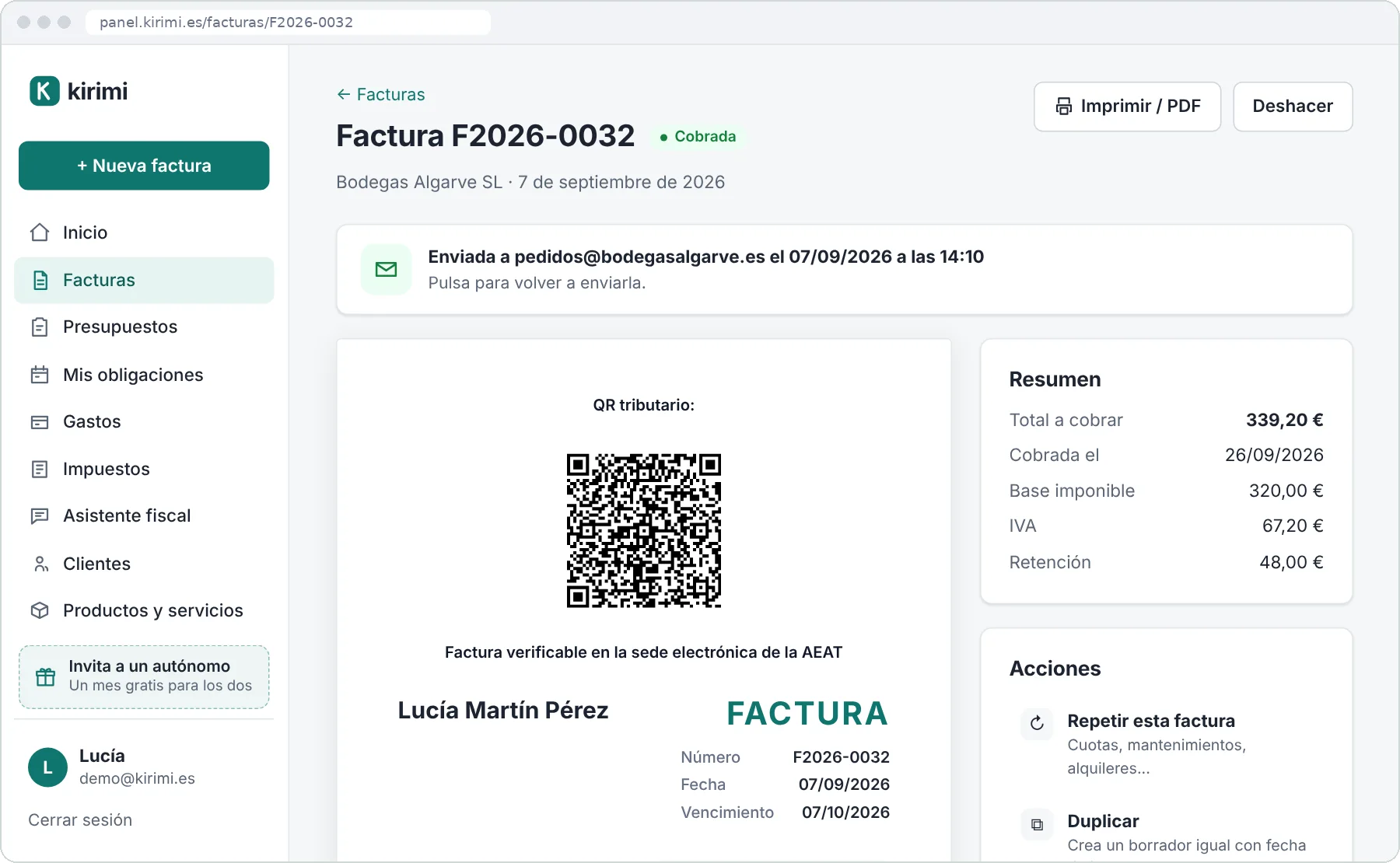Resend the invoice from the Enviada banner
This screenshot has height=863, width=1400.
(x=844, y=270)
